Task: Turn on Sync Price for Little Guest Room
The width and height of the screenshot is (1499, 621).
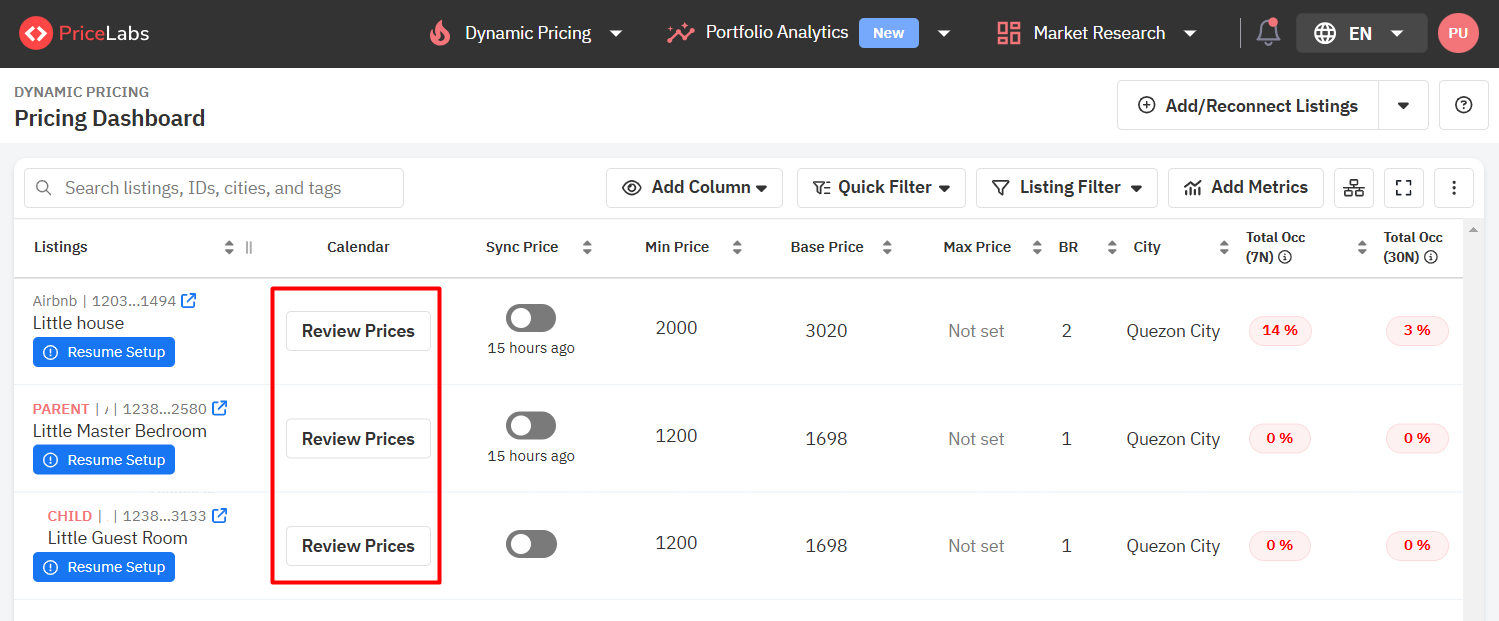Action: click(531, 544)
